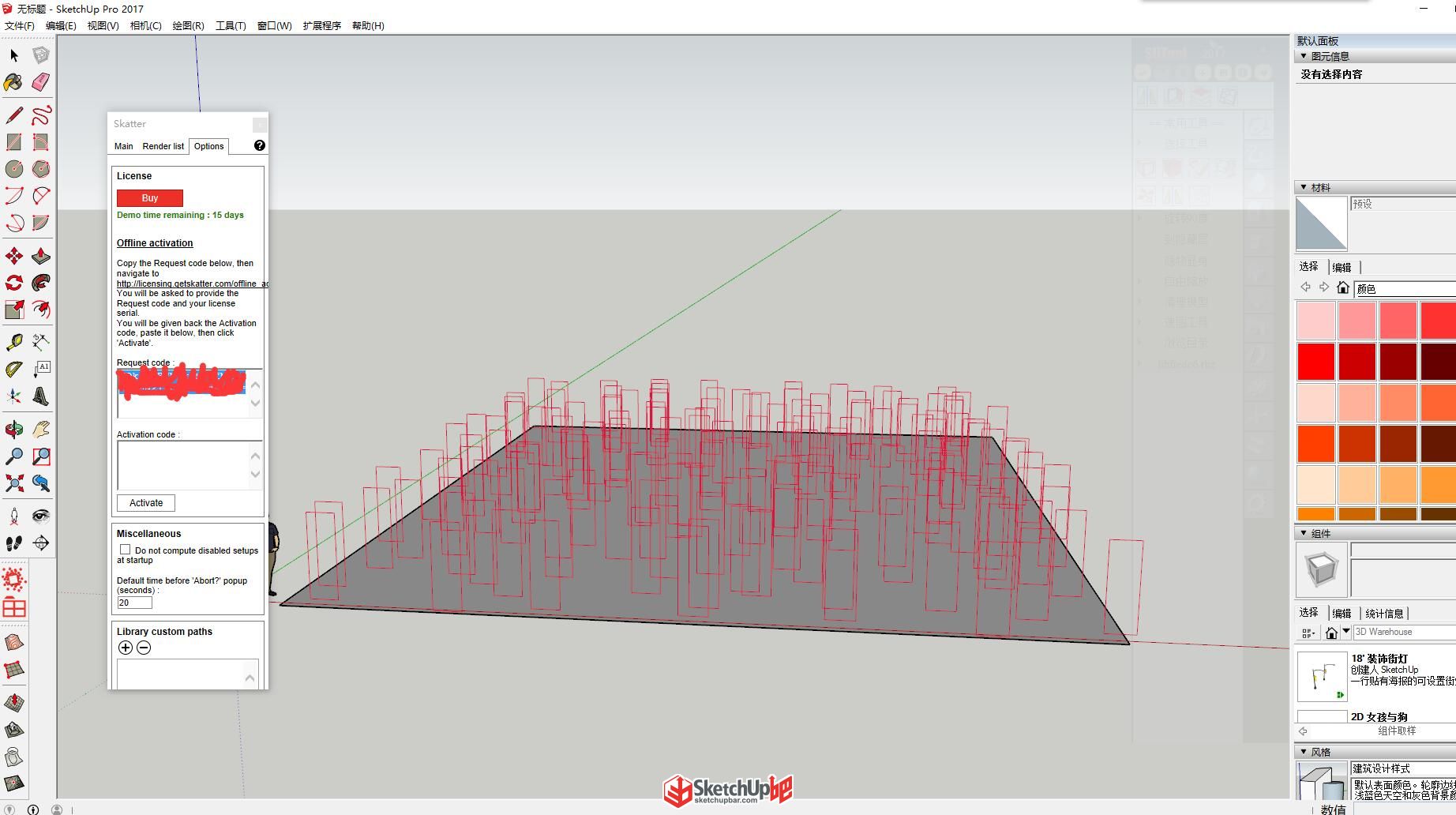Pick the pink Eraser tool
Screen dimensions: 1456x815
[x=41, y=82]
